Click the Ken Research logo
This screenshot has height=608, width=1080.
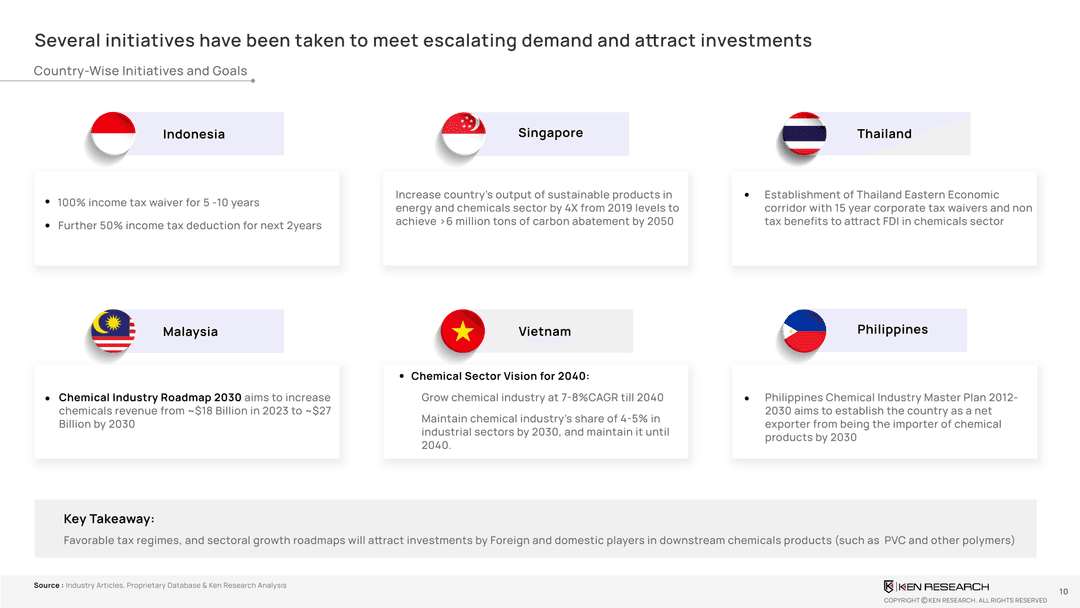936,586
